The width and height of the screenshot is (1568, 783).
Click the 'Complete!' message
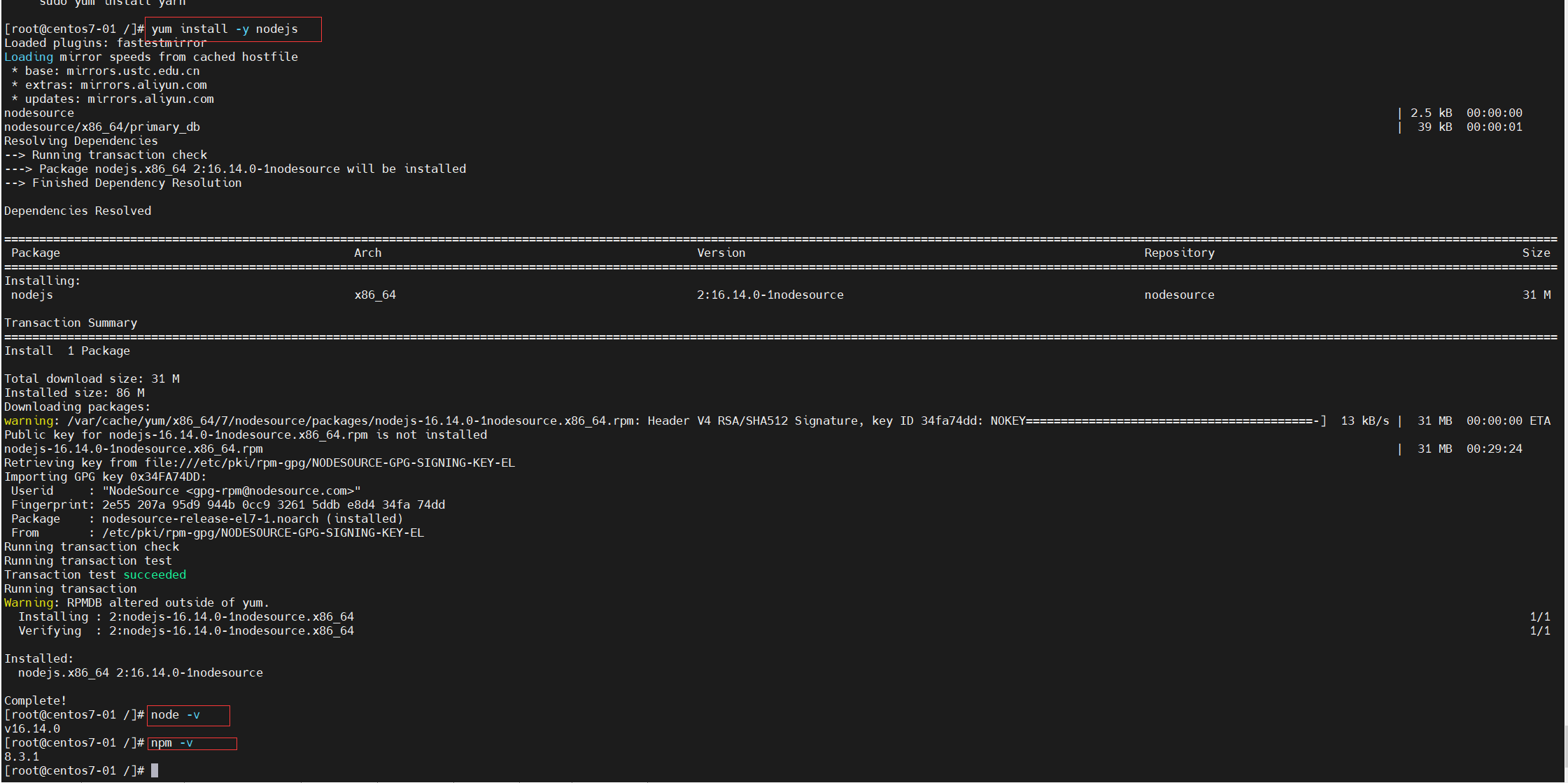click(35, 700)
